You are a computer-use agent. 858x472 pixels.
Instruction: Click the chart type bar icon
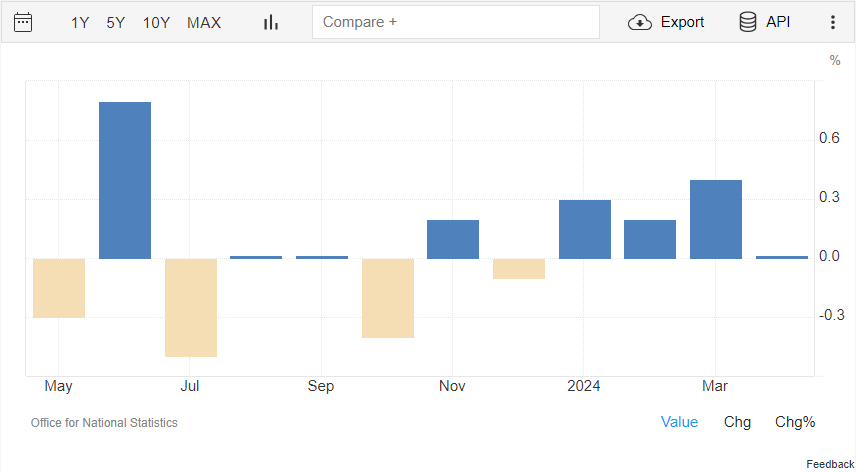(271, 22)
